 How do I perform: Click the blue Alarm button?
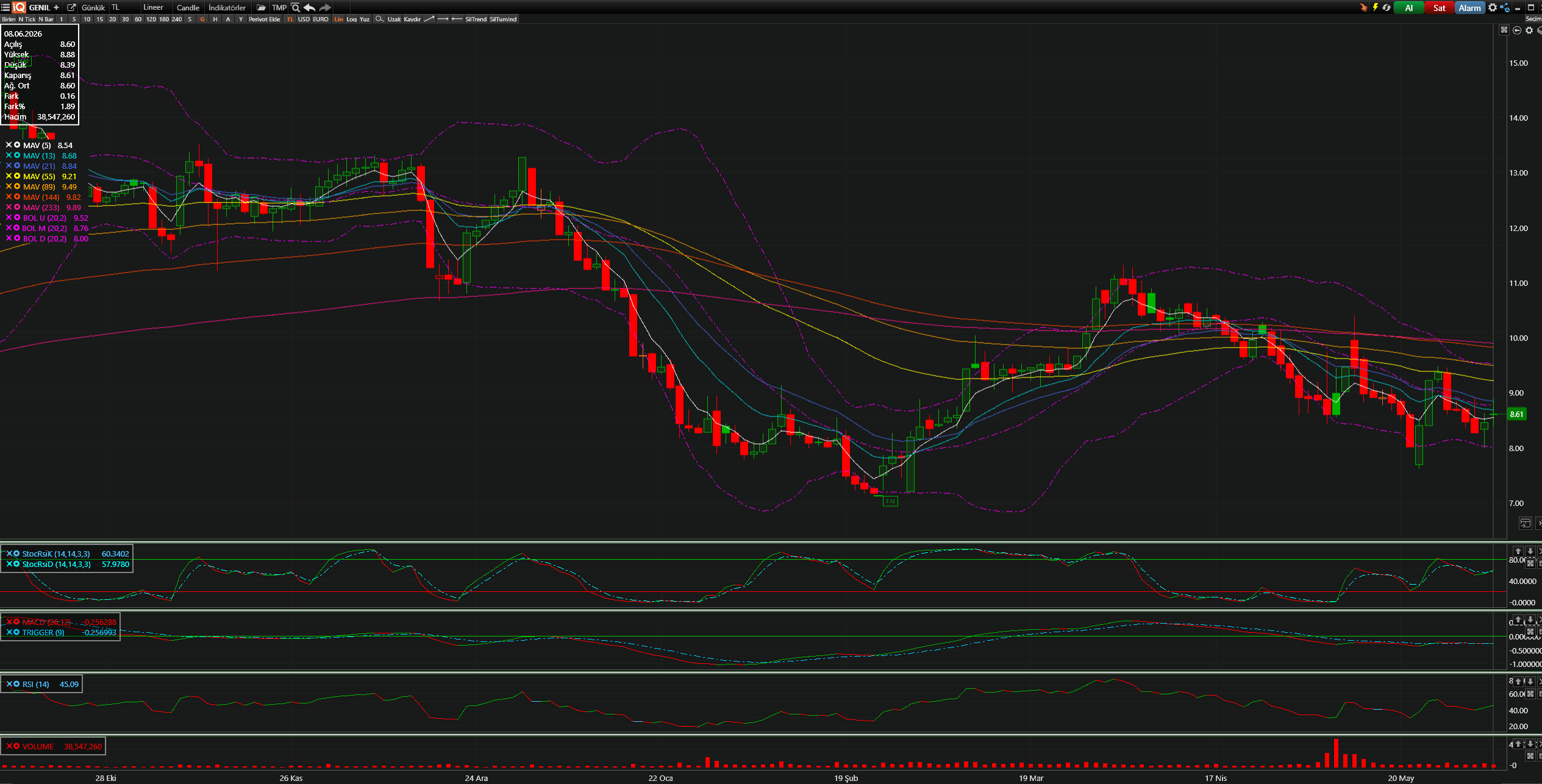point(1469,7)
